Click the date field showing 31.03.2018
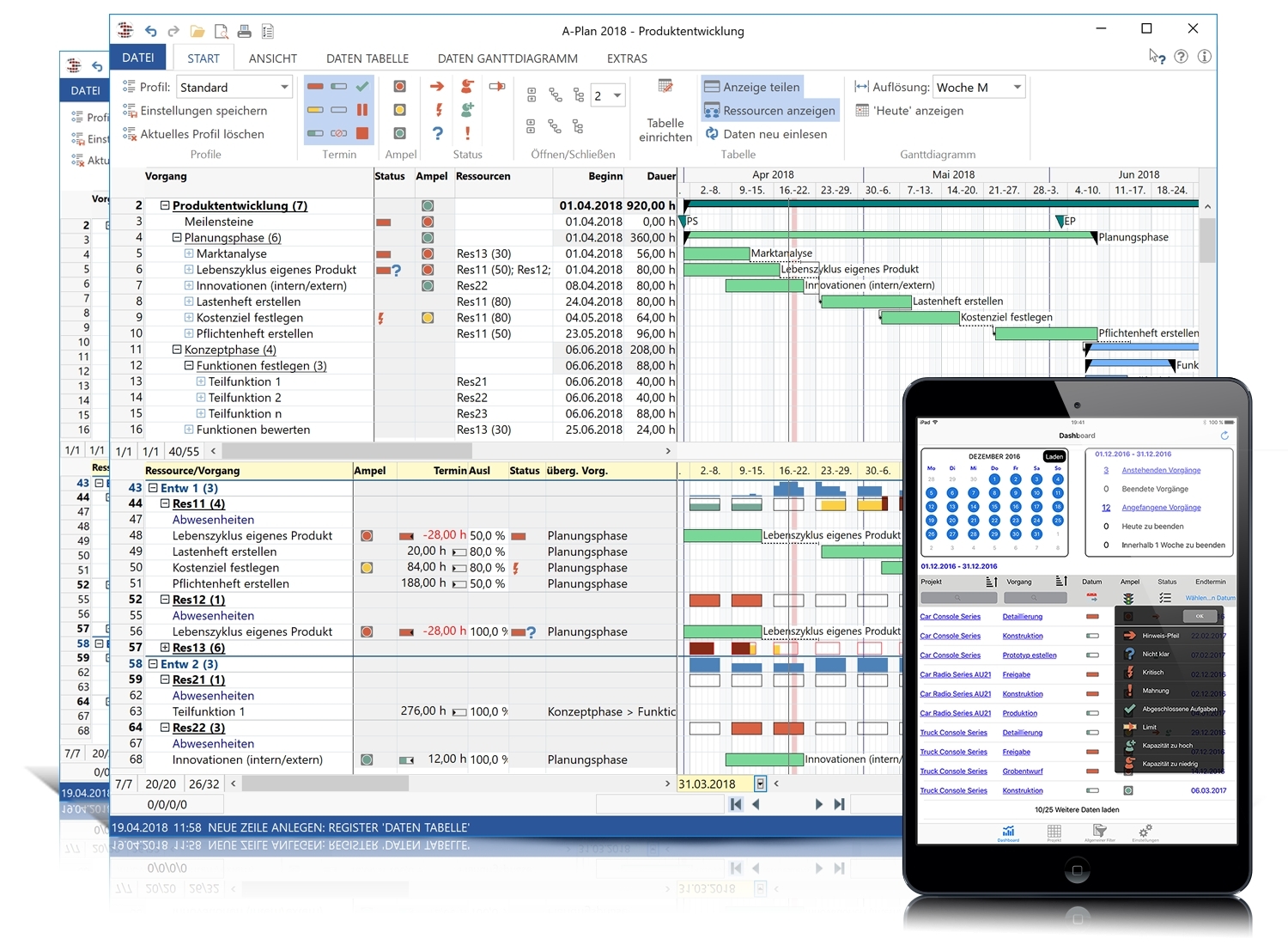 [715, 783]
